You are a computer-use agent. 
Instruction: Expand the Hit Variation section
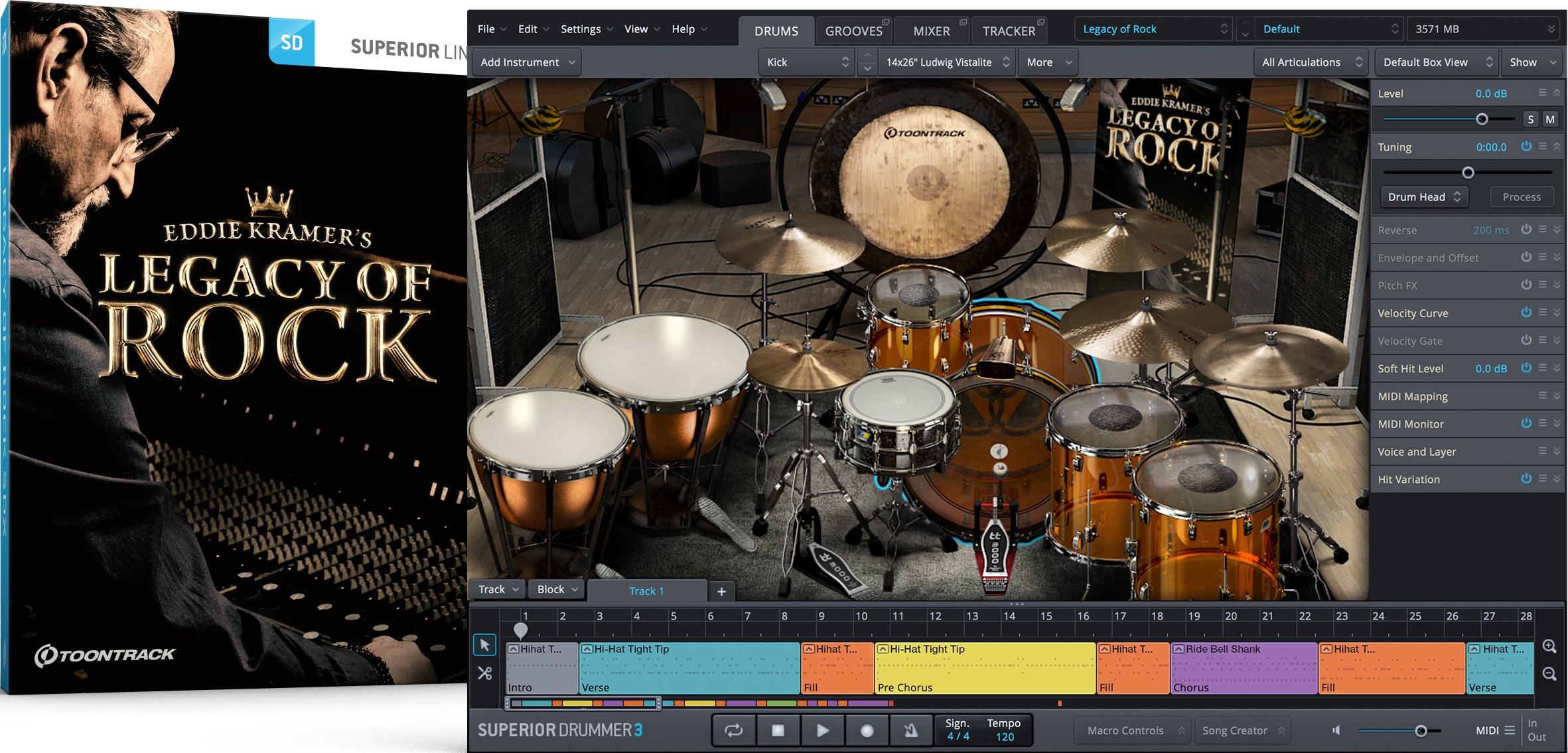click(x=1557, y=478)
